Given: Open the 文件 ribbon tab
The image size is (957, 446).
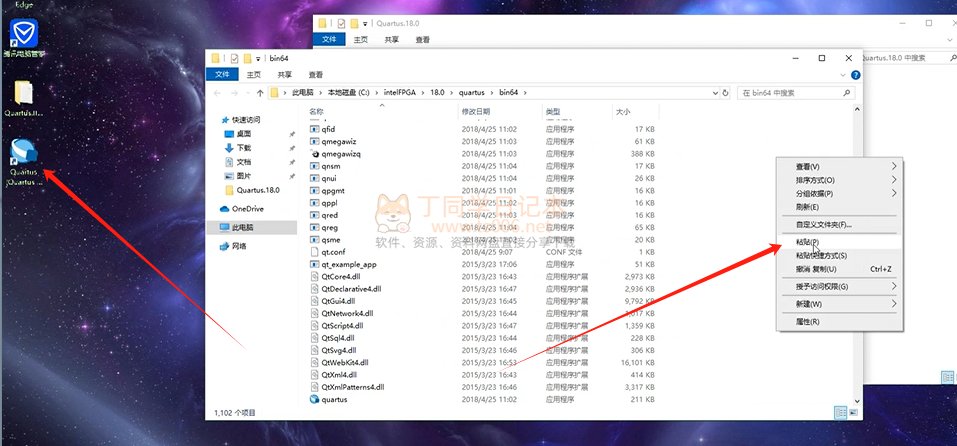Looking at the screenshot, I should [x=223, y=74].
